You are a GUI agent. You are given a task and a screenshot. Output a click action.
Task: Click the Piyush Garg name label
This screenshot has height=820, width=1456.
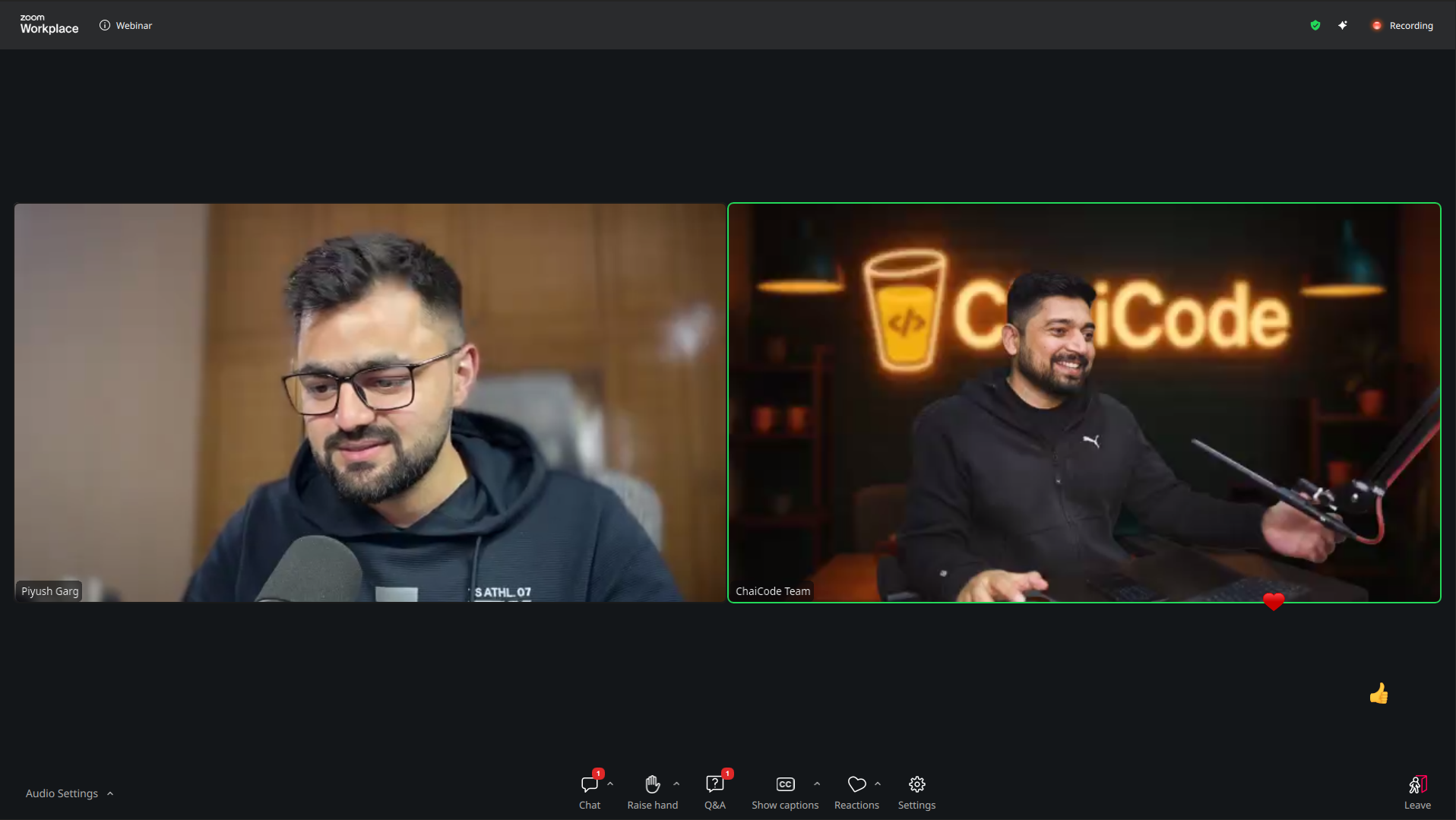tap(49, 590)
